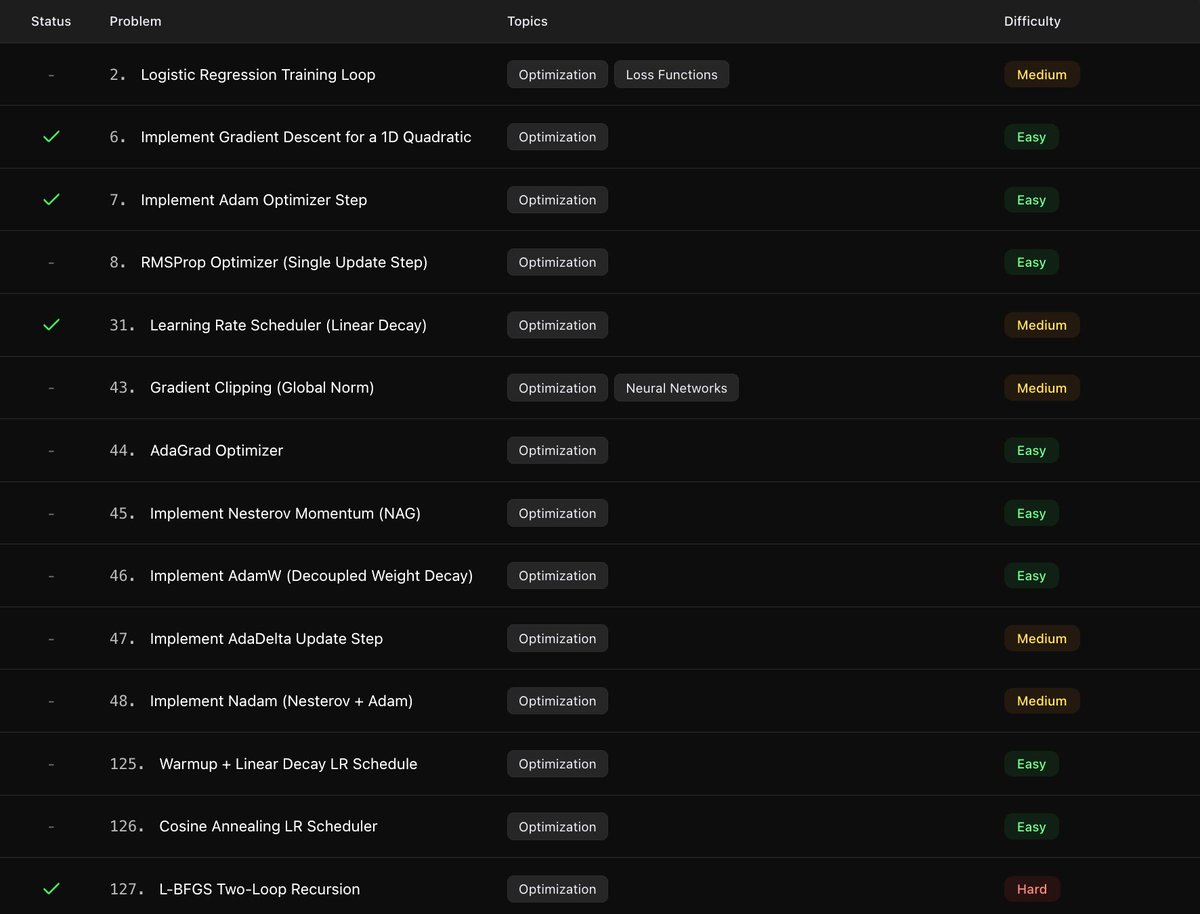
Task: Click the Problem column header
Action: point(135,21)
